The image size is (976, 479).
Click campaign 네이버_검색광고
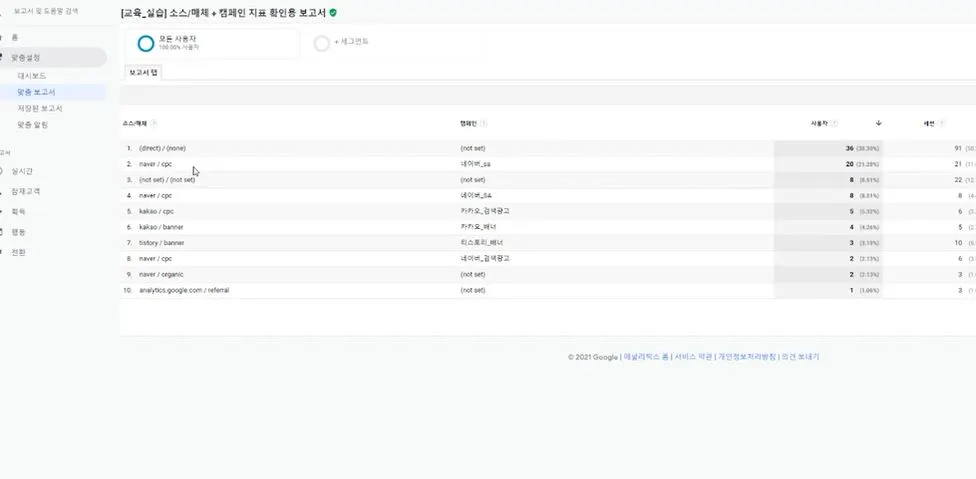point(485,258)
